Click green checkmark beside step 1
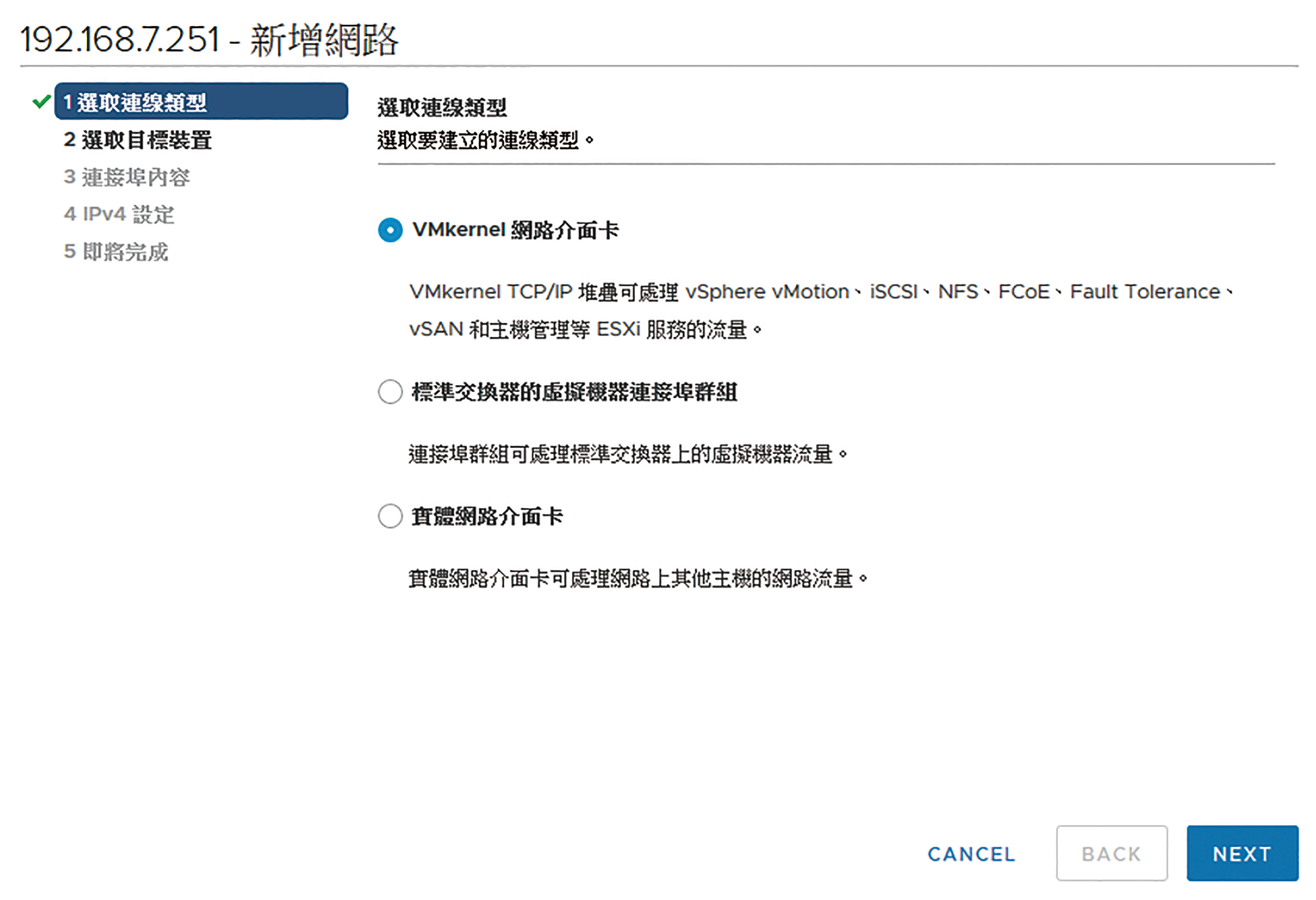Viewport: 1316px width, 900px height. (41, 102)
